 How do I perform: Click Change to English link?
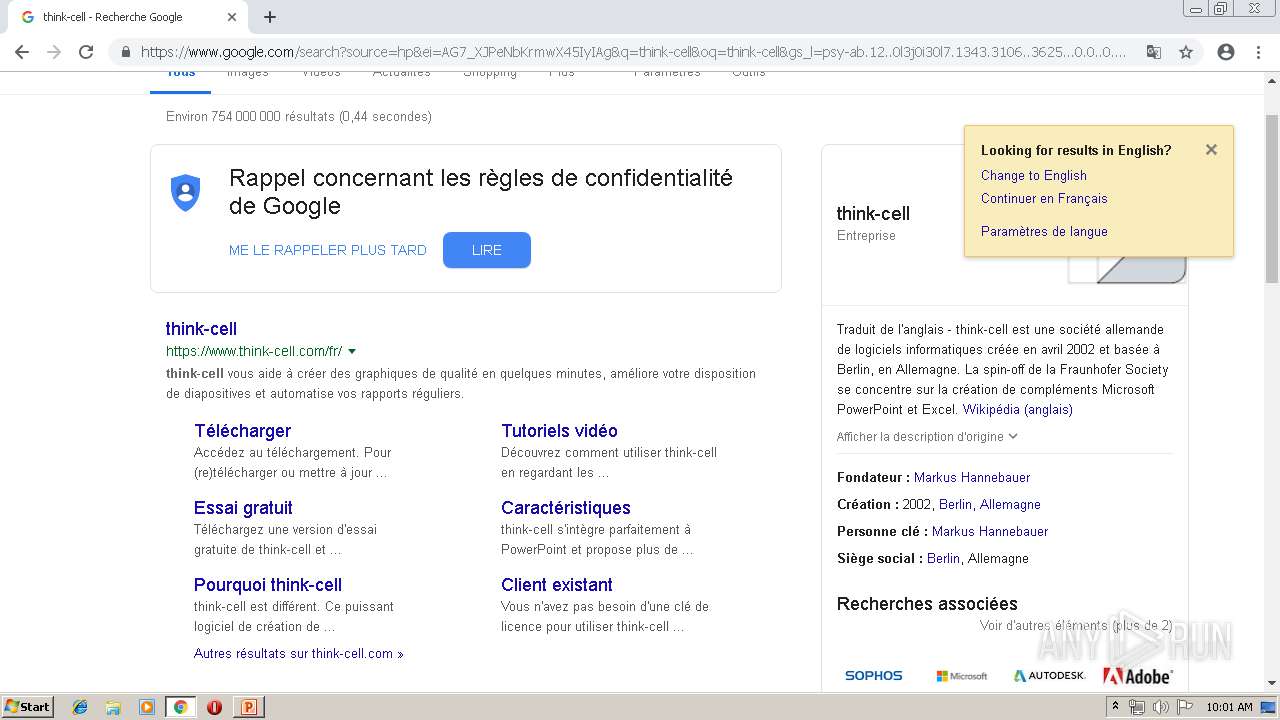pyautogui.click(x=1034, y=176)
